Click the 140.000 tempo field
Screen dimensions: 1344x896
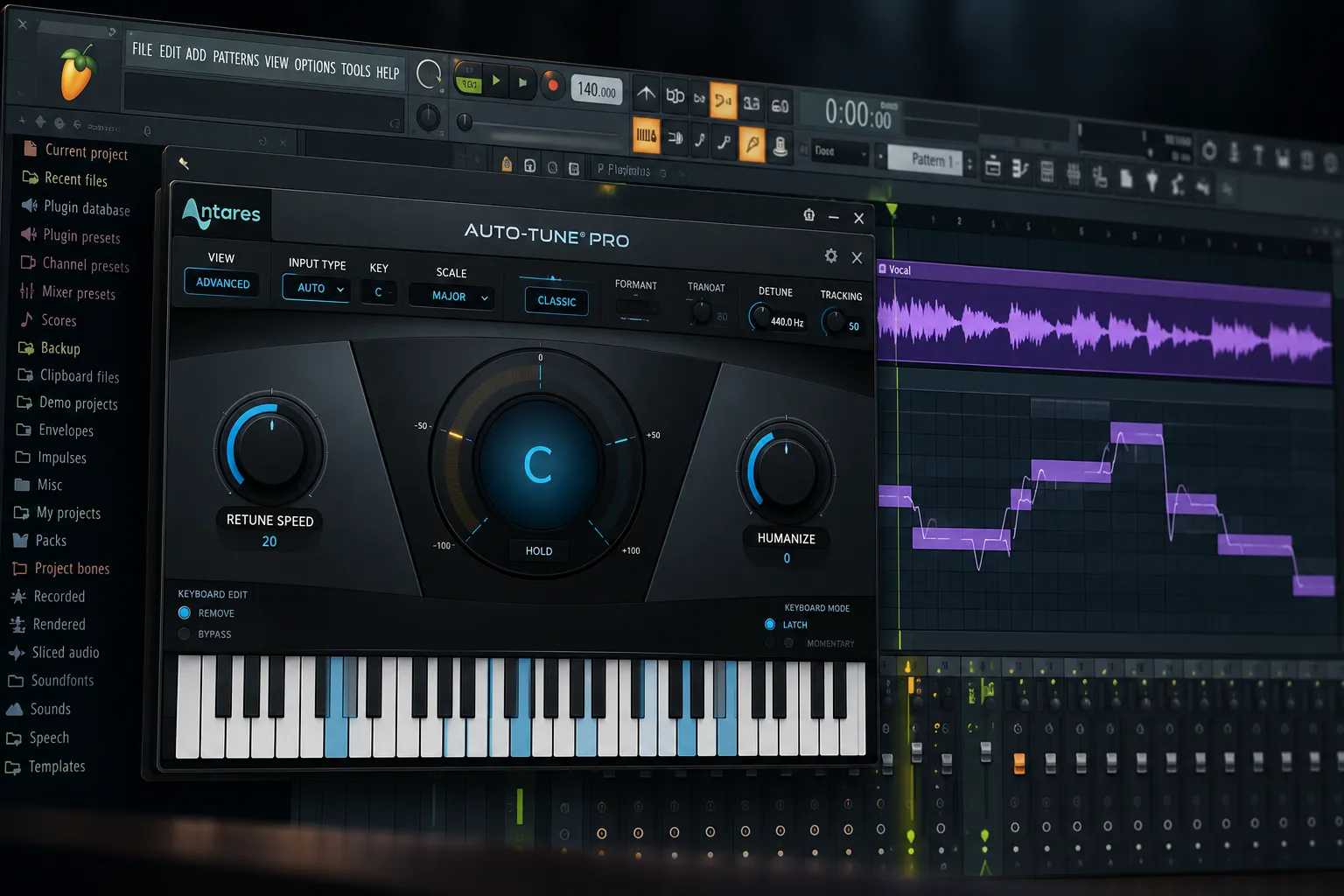(x=597, y=89)
